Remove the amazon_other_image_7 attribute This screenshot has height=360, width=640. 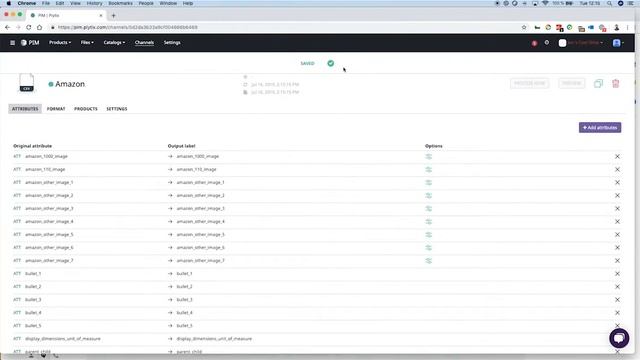617,260
